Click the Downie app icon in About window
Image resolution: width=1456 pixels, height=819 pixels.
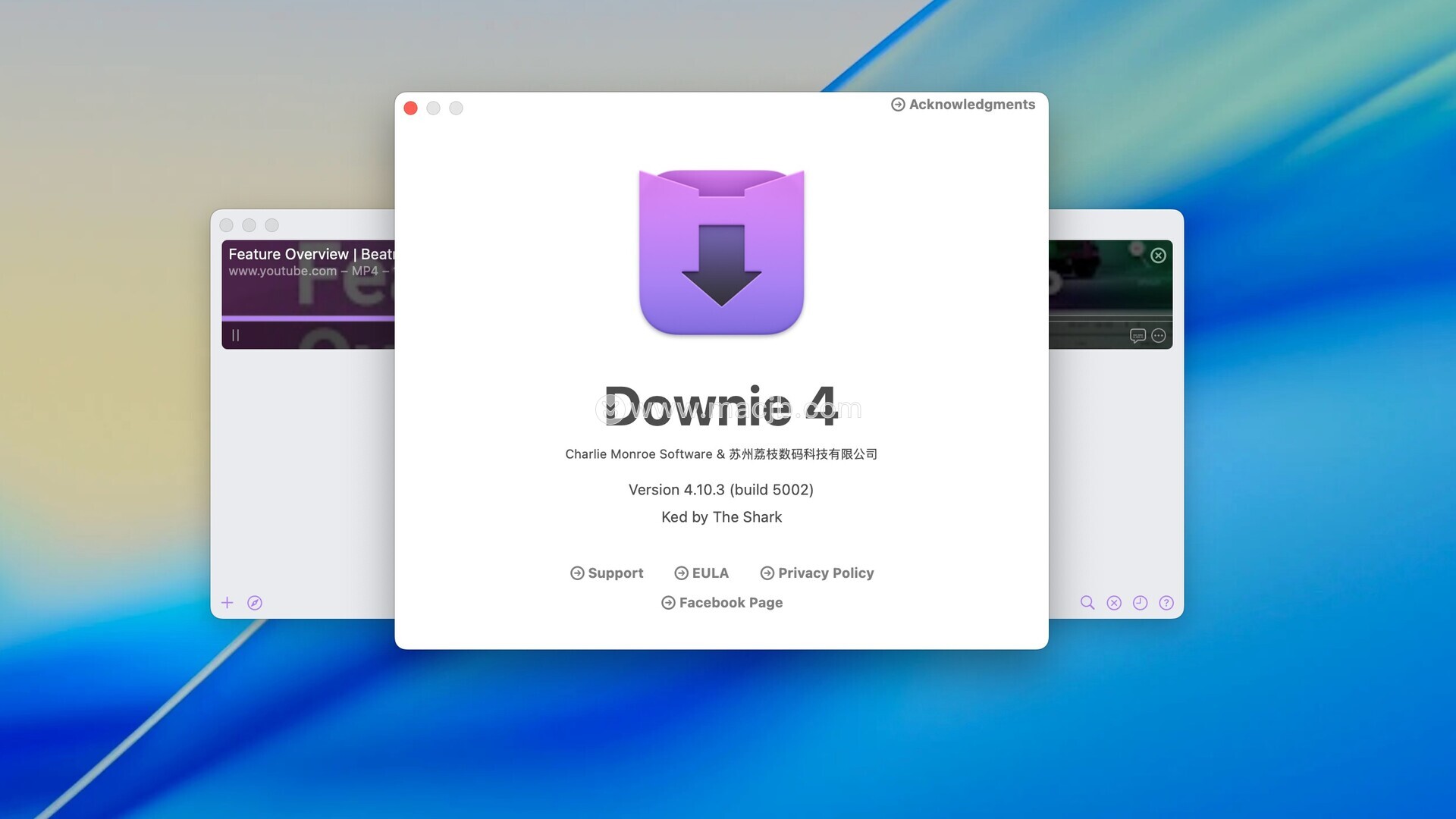(721, 252)
